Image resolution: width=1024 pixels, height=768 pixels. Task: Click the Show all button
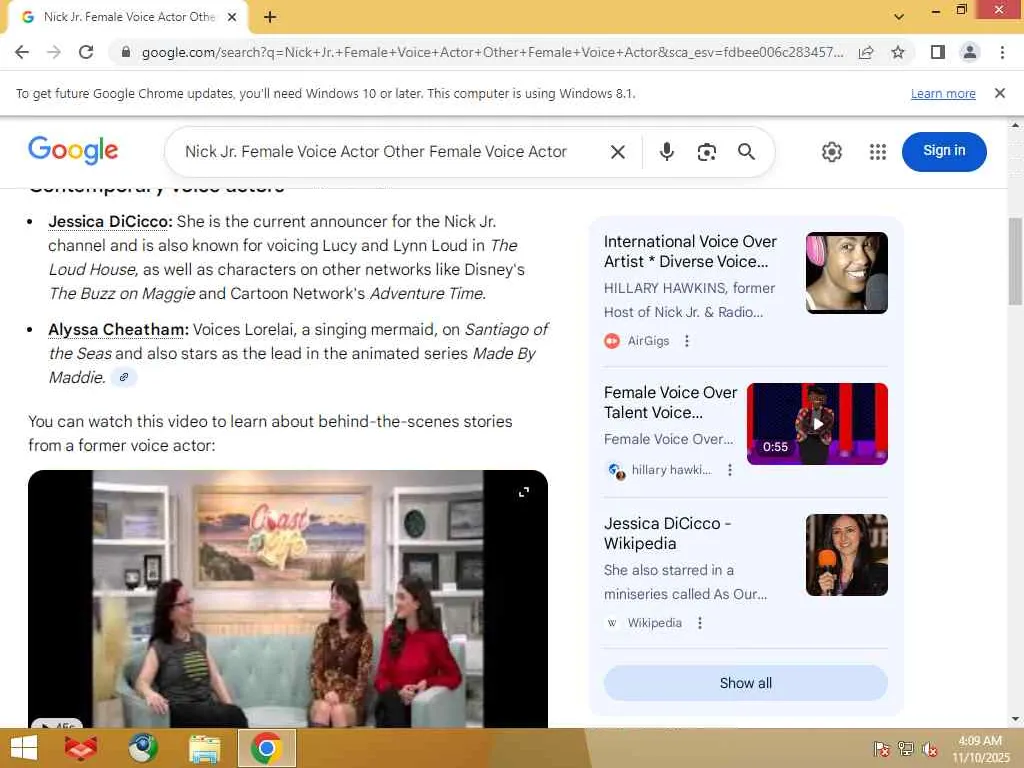745,683
